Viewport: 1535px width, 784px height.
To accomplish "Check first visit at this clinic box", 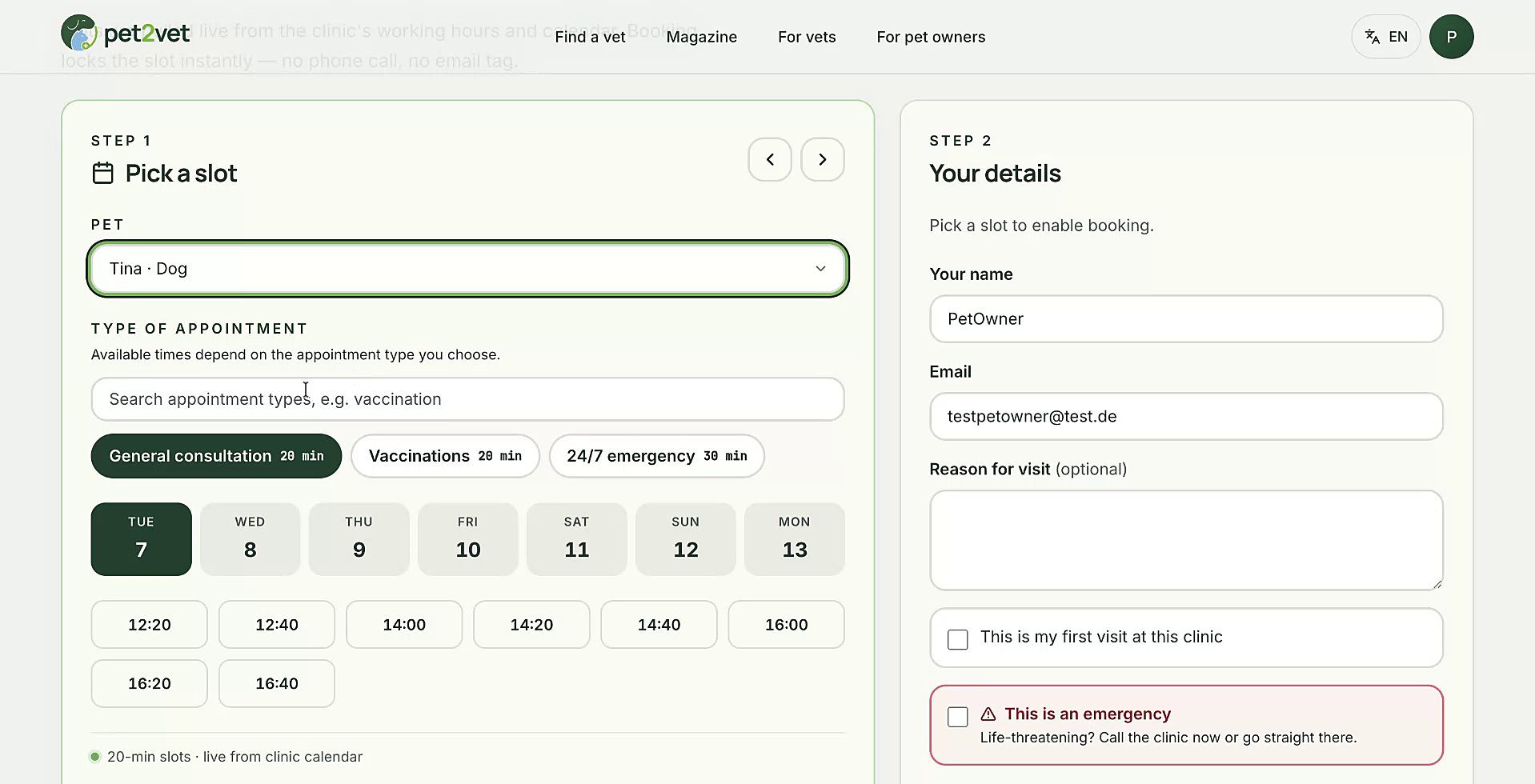I will click(958, 639).
